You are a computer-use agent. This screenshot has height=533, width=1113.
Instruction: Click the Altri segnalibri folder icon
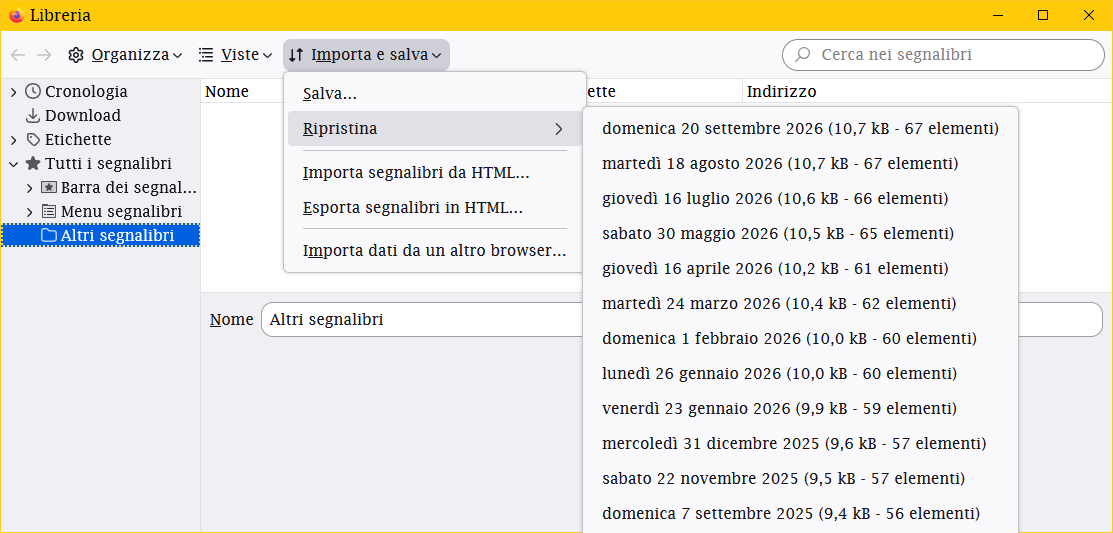49,236
